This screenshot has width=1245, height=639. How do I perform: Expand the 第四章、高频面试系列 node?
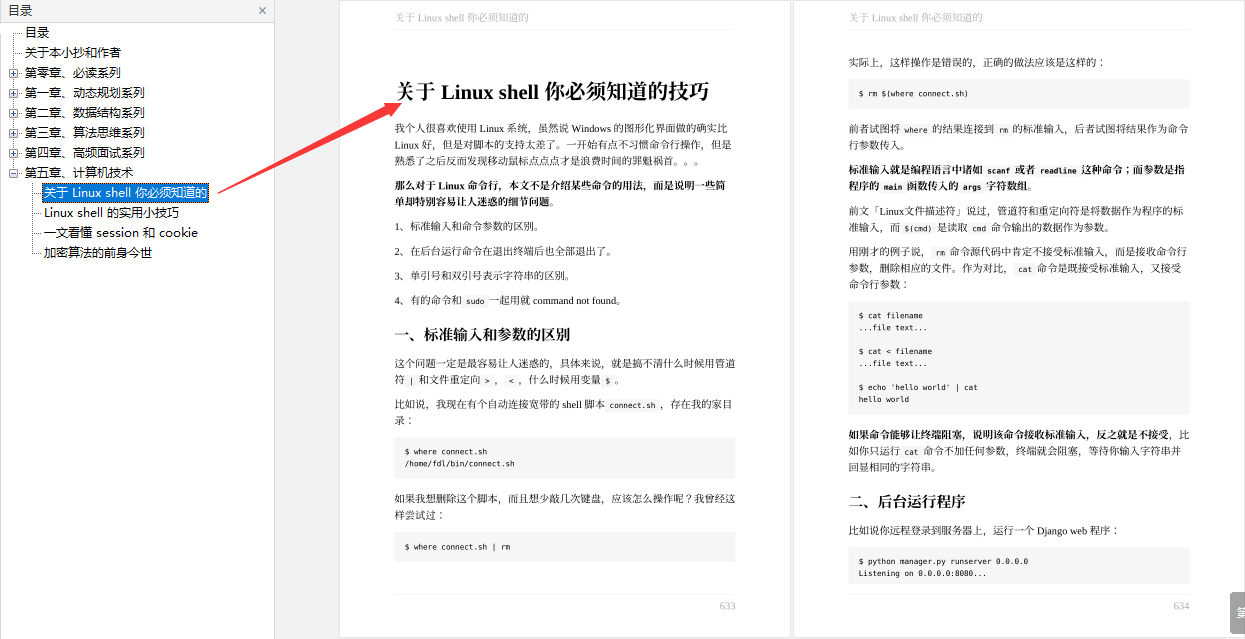coord(13,153)
